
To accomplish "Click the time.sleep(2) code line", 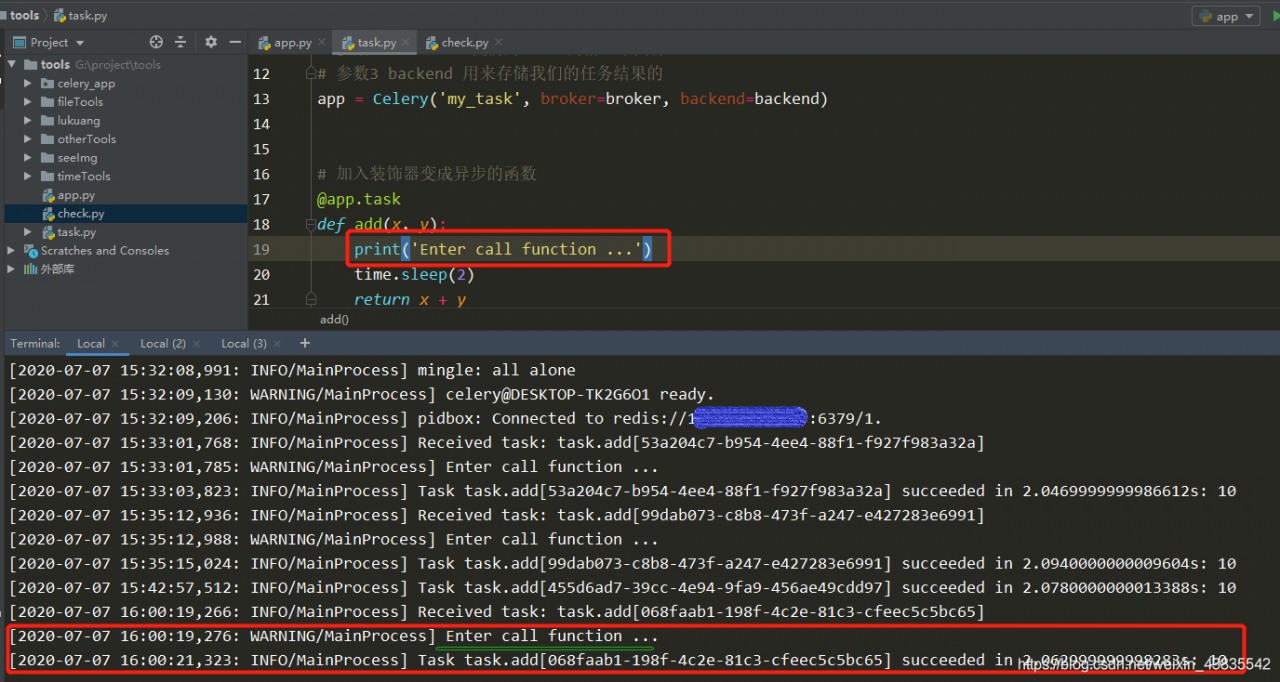I will click(414, 275).
